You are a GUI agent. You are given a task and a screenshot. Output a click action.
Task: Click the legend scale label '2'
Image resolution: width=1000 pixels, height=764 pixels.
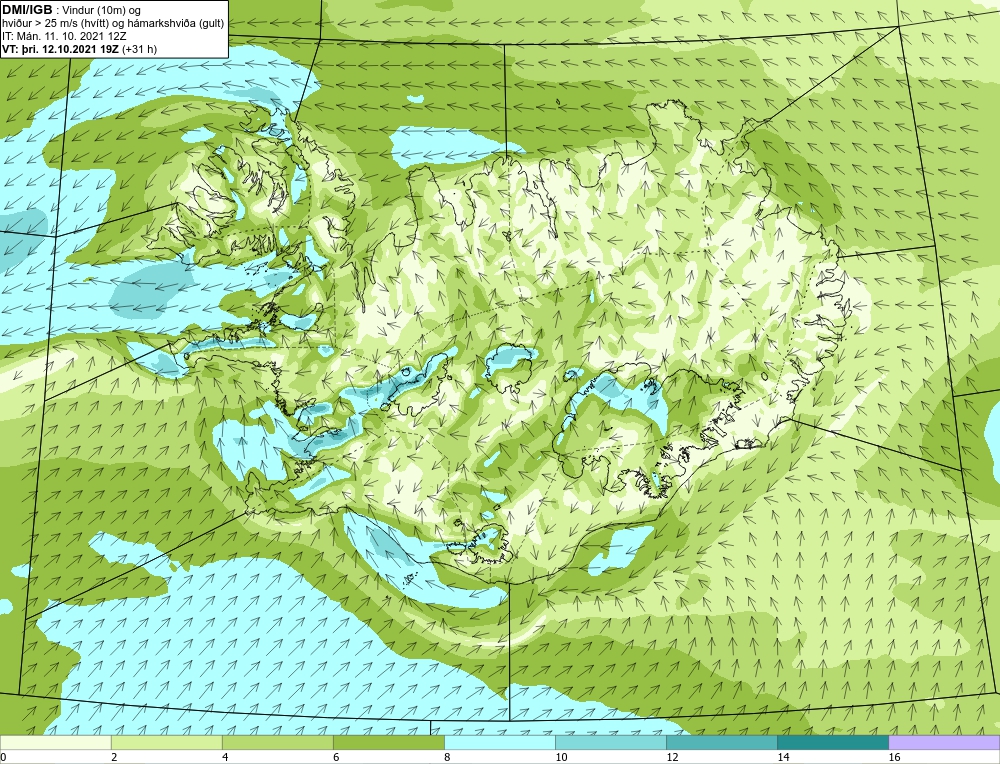point(114,757)
